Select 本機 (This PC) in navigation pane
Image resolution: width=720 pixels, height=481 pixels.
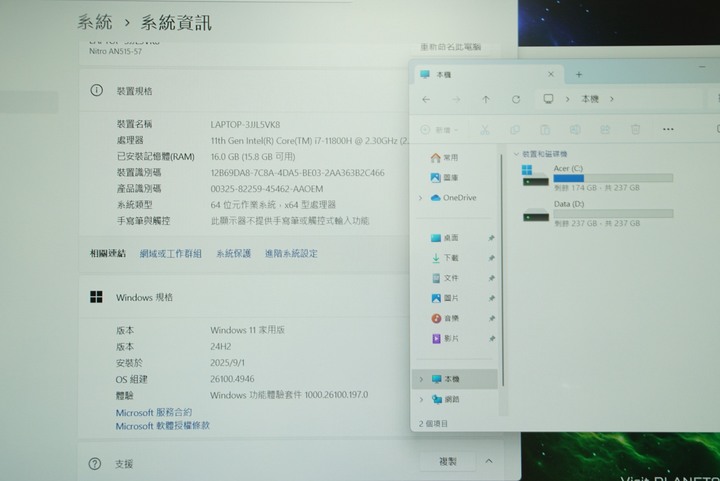point(455,379)
